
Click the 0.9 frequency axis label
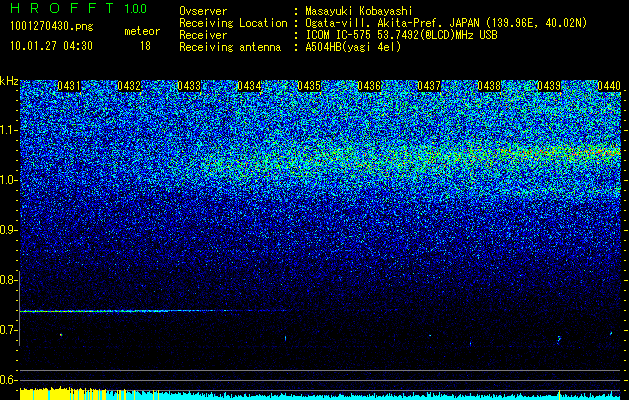click(x=8, y=230)
